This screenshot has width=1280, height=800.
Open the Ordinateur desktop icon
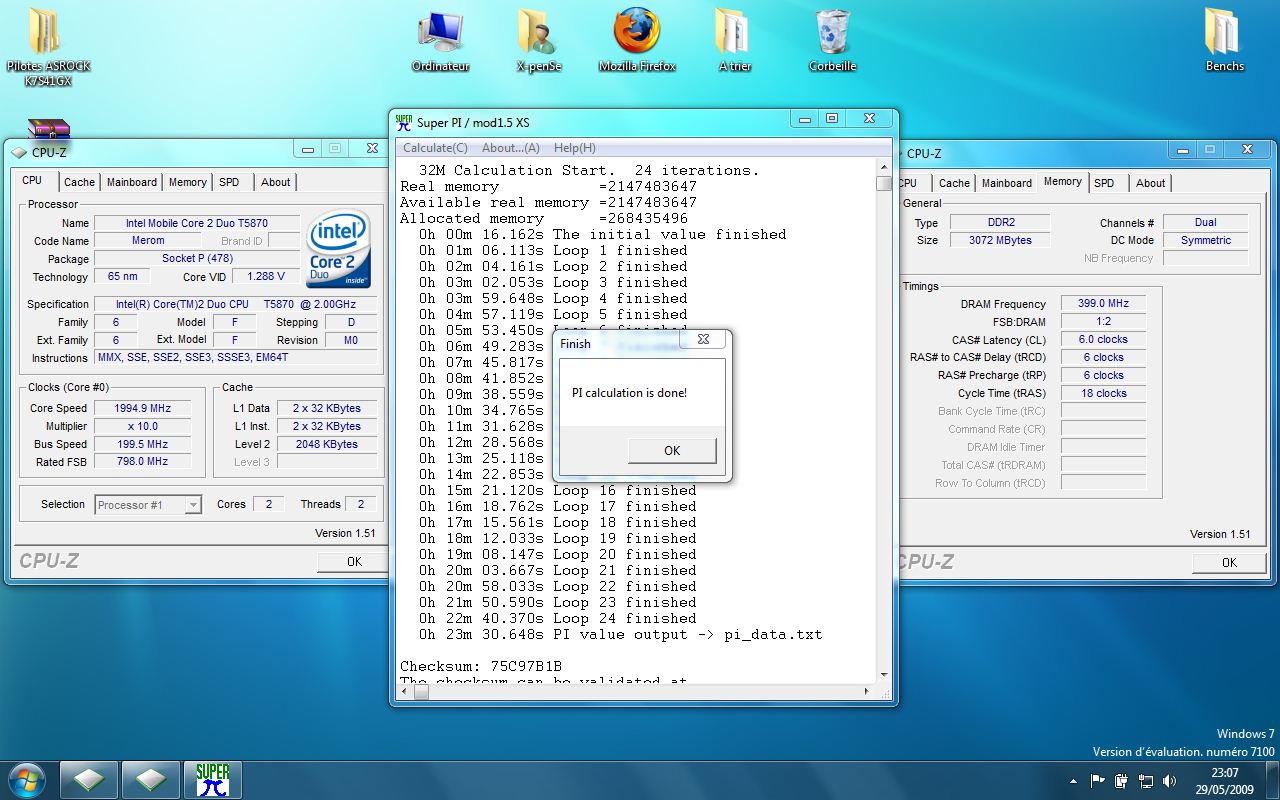pyautogui.click(x=440, y=42)
